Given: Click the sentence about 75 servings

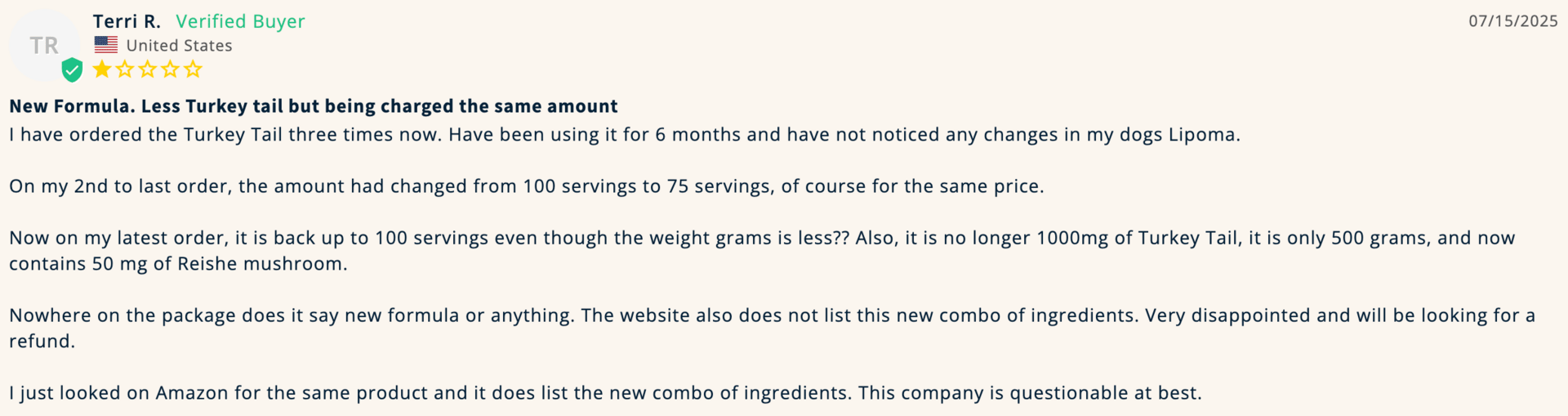Looking at the screenshot, I should point(527,186).
